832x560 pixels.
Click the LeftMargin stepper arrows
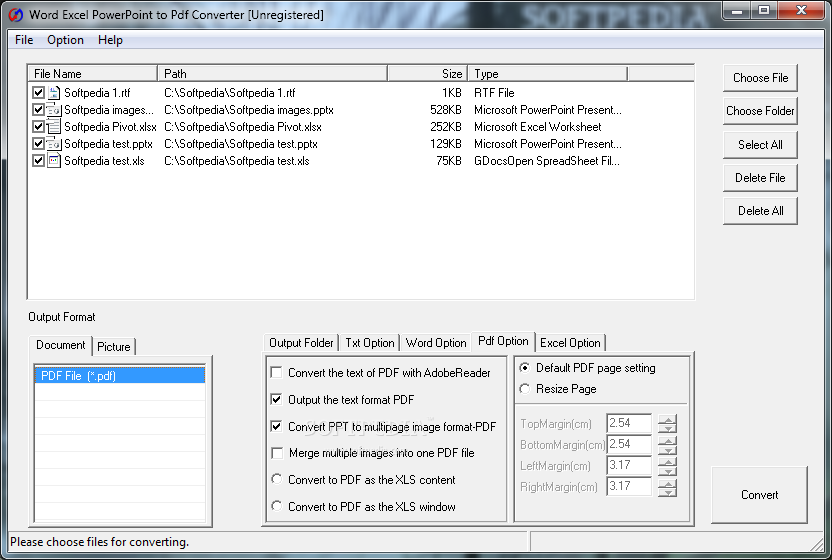667,466
